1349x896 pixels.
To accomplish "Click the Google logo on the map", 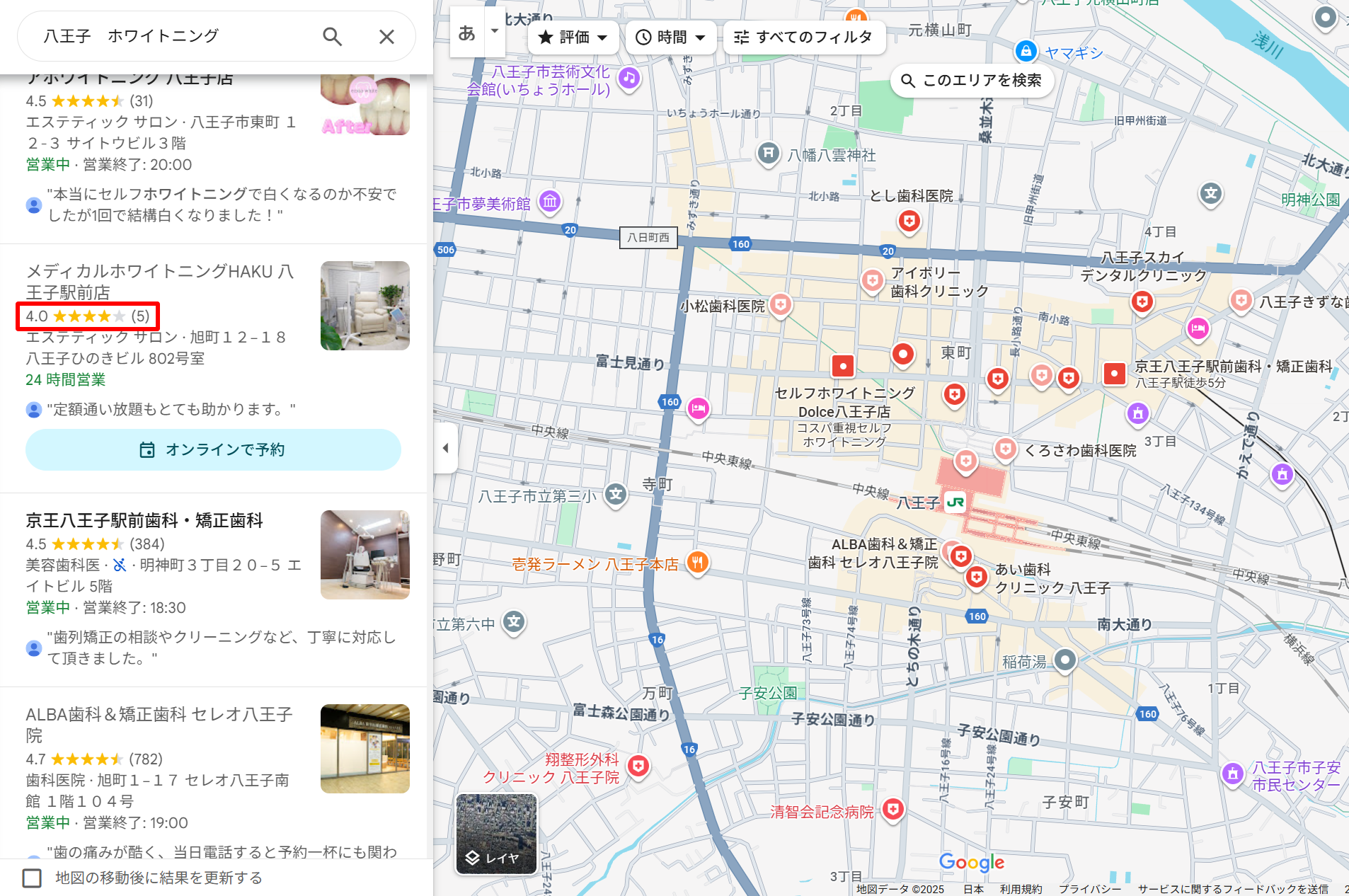I will (x=972, y=862).
